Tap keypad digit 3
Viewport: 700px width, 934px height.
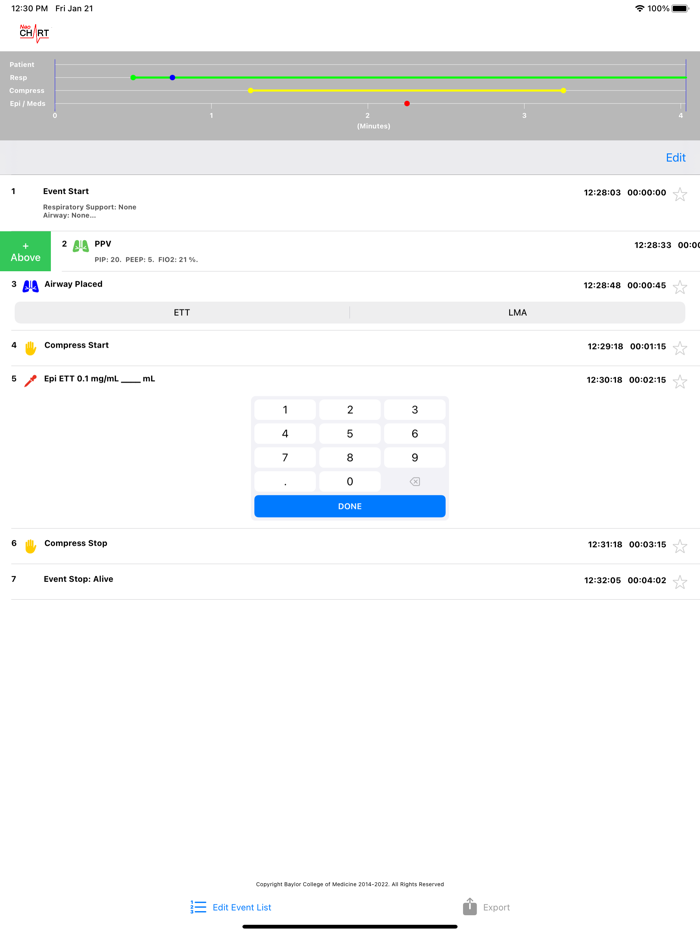point(415,410)
